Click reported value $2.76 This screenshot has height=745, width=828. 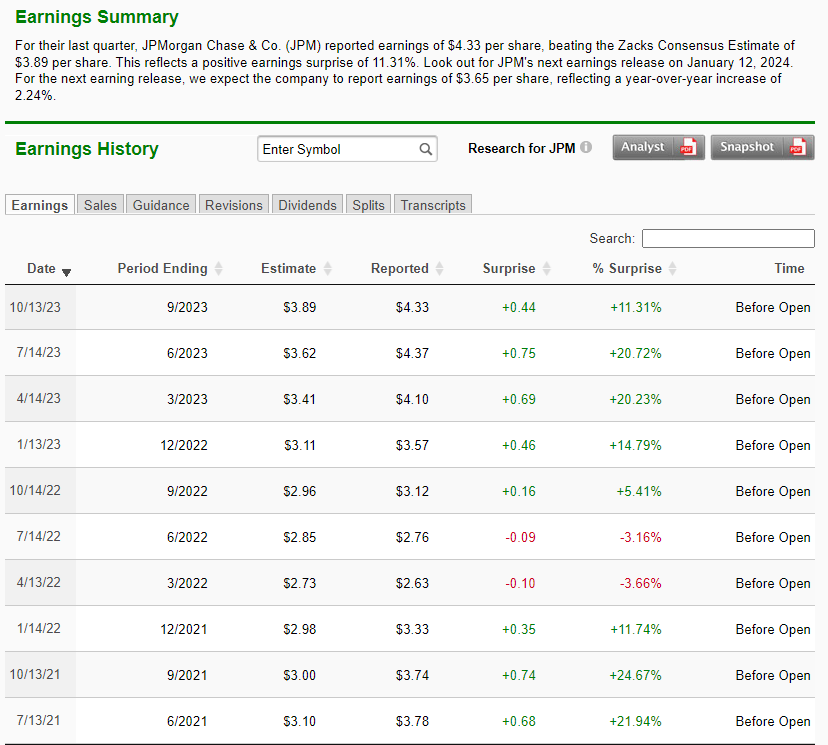coord(412,537)
